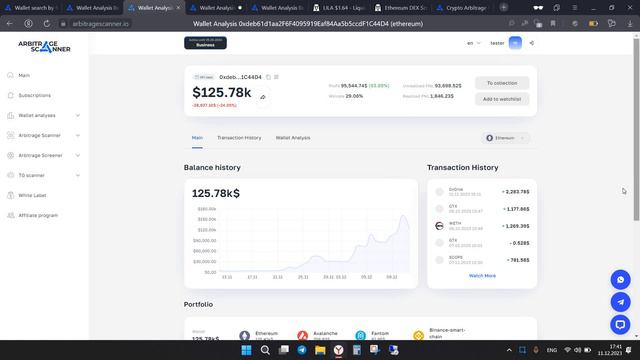Expand TG scanner sidebar section

click(x=43, y=176)
